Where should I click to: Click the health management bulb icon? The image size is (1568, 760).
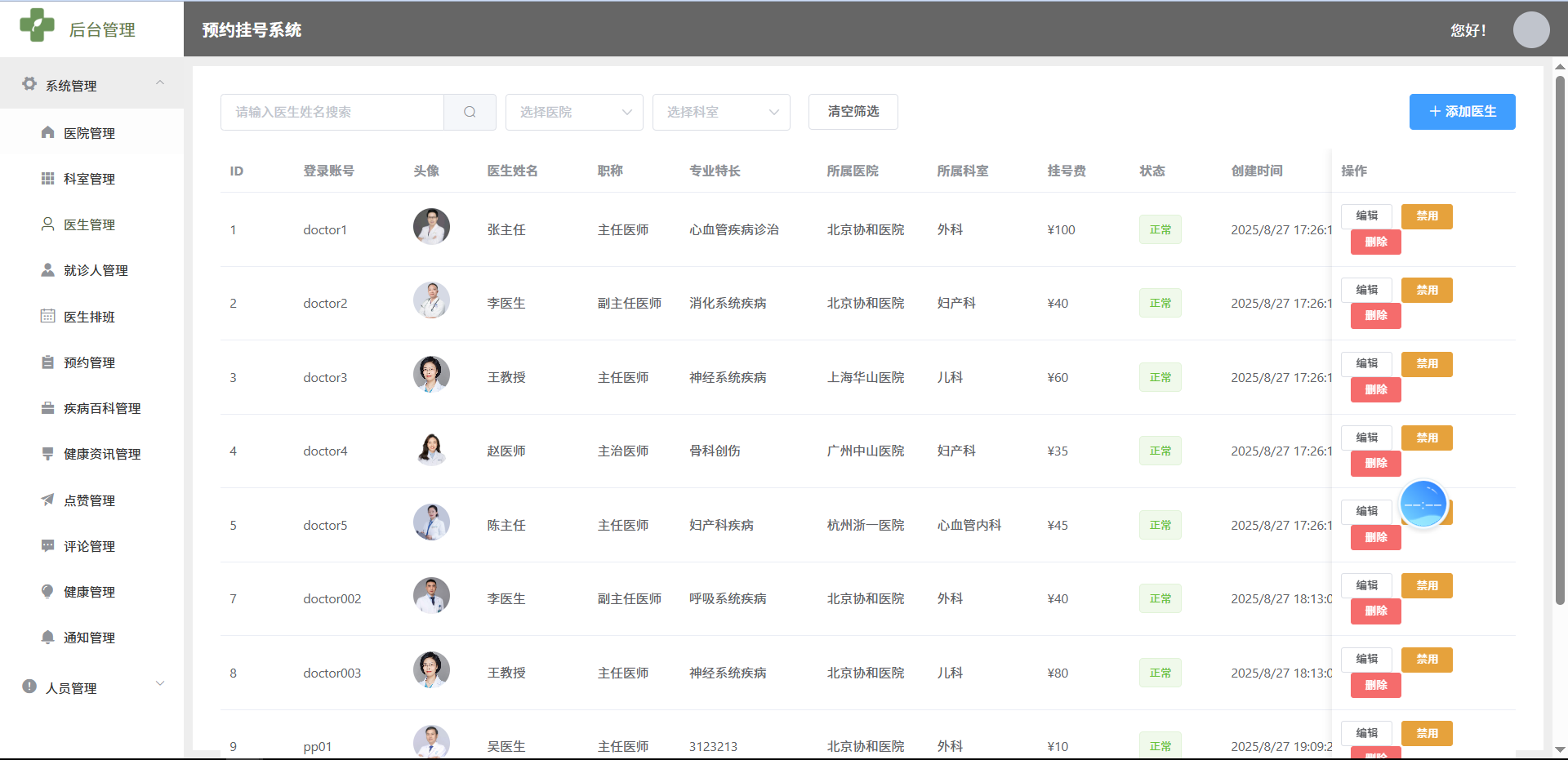(x=47, y=591)
